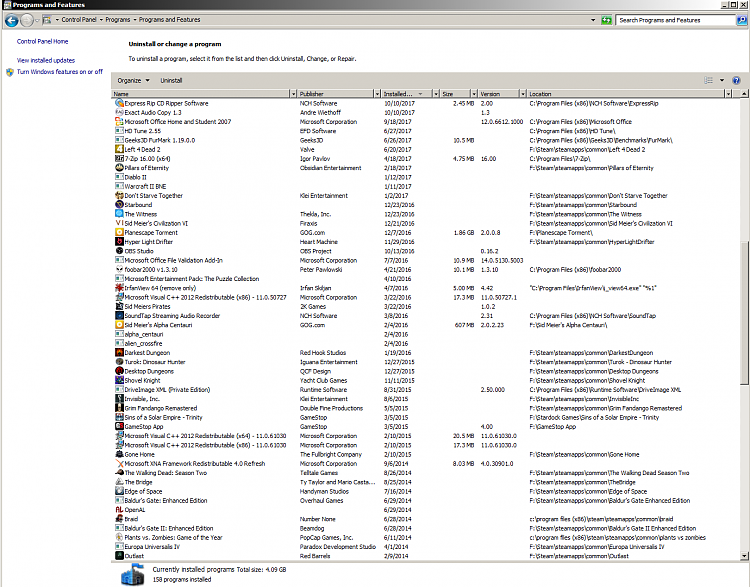Click the Programs breadcrumb
This screenshot has height=587, width=750.
click(x=118, y=20)
